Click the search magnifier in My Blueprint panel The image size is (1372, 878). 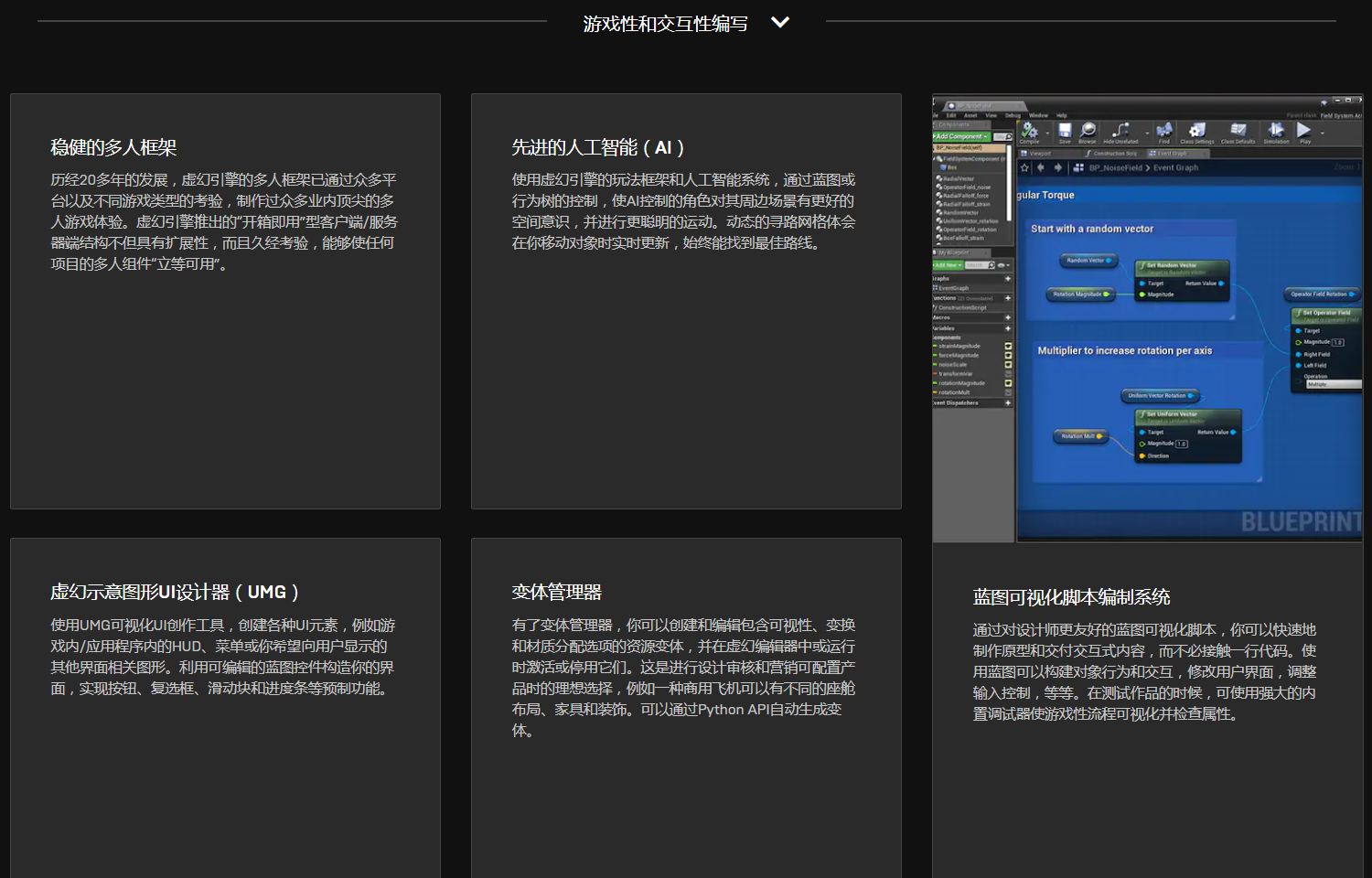pos(991,265)
